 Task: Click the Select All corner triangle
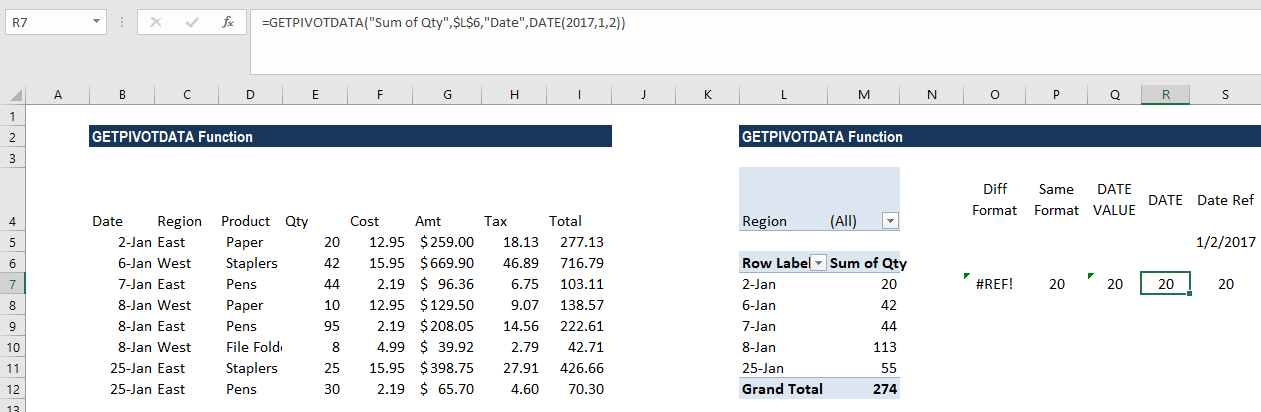[x=12, y=95]
